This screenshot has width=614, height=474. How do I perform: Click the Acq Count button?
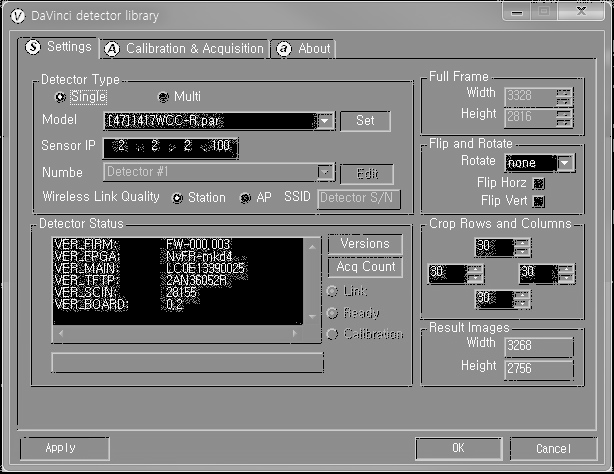(365, 267)
